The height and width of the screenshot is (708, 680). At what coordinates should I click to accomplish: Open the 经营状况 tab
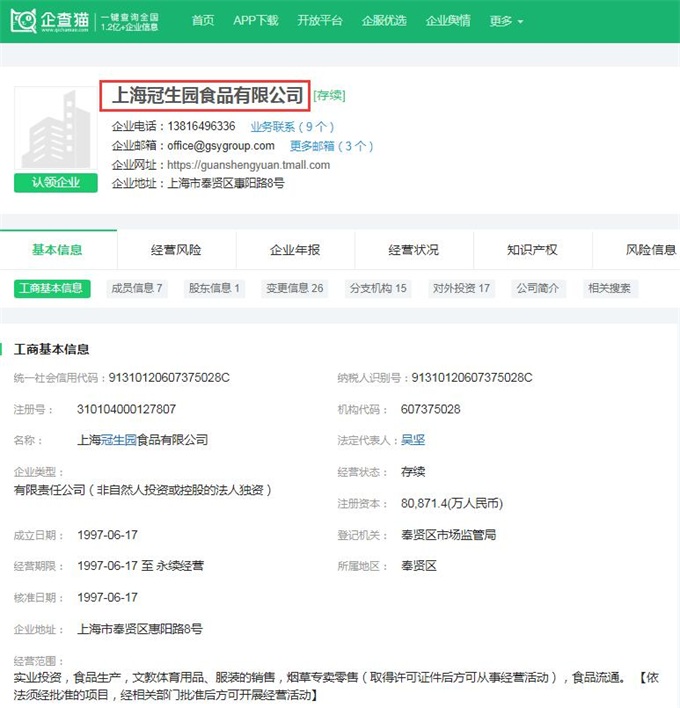pyautogui.click(x=414, y=250)
